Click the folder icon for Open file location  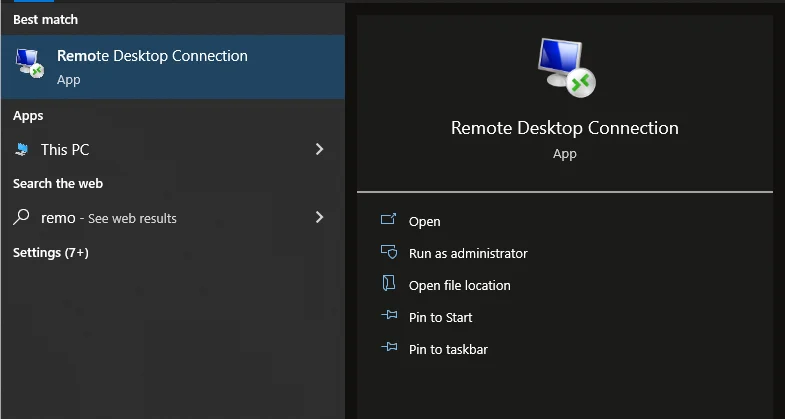(x=388, y=283)
